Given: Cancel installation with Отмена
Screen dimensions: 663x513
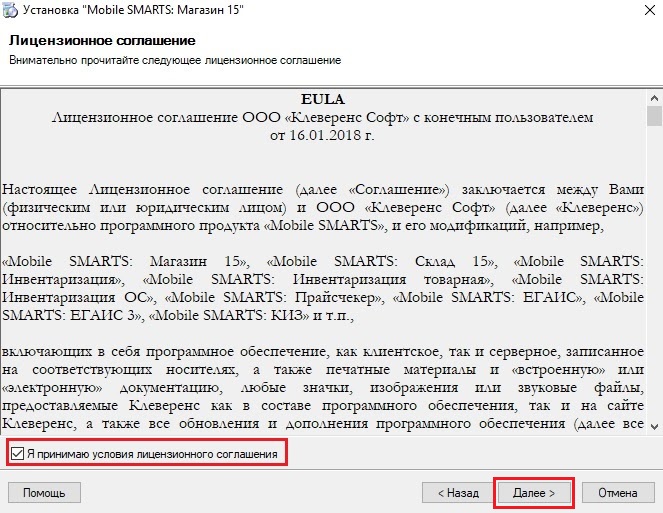Looking at the screenshot, I should click(617, 493).
